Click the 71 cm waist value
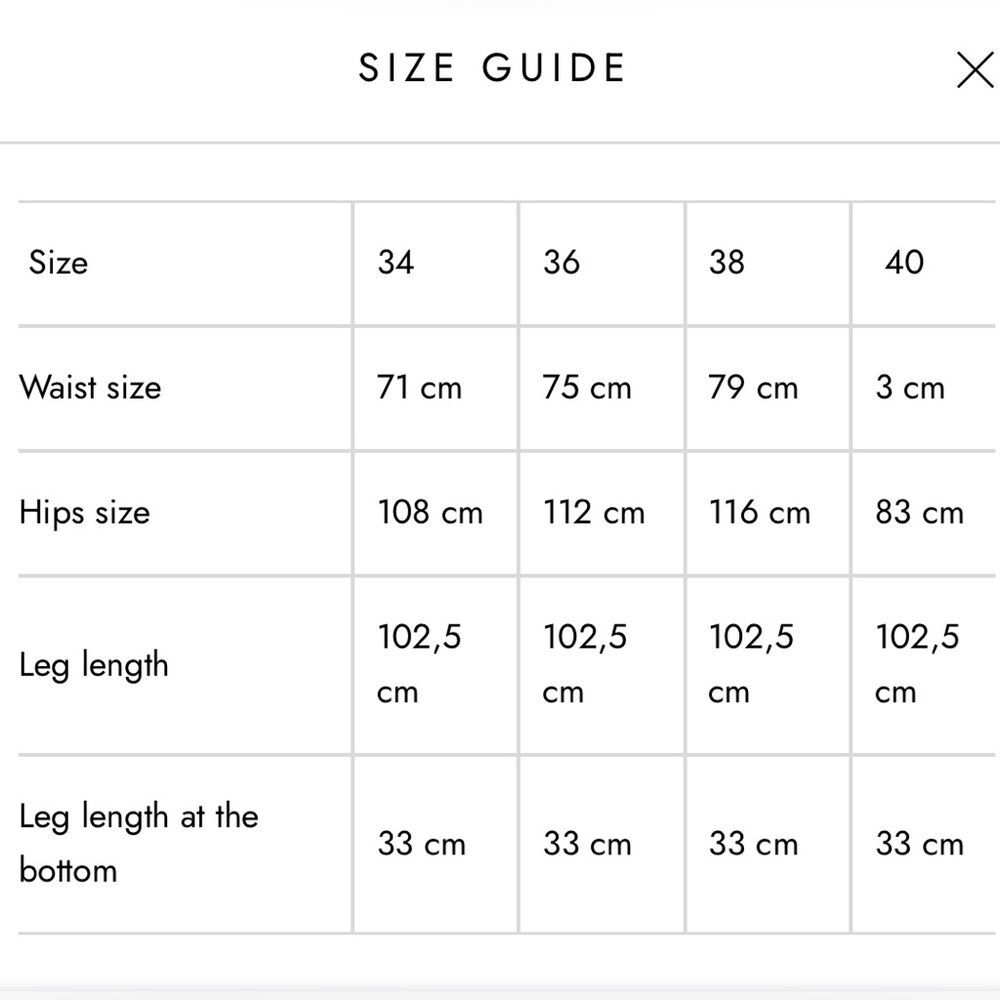1000x1000 pixels. pos(420,388)
